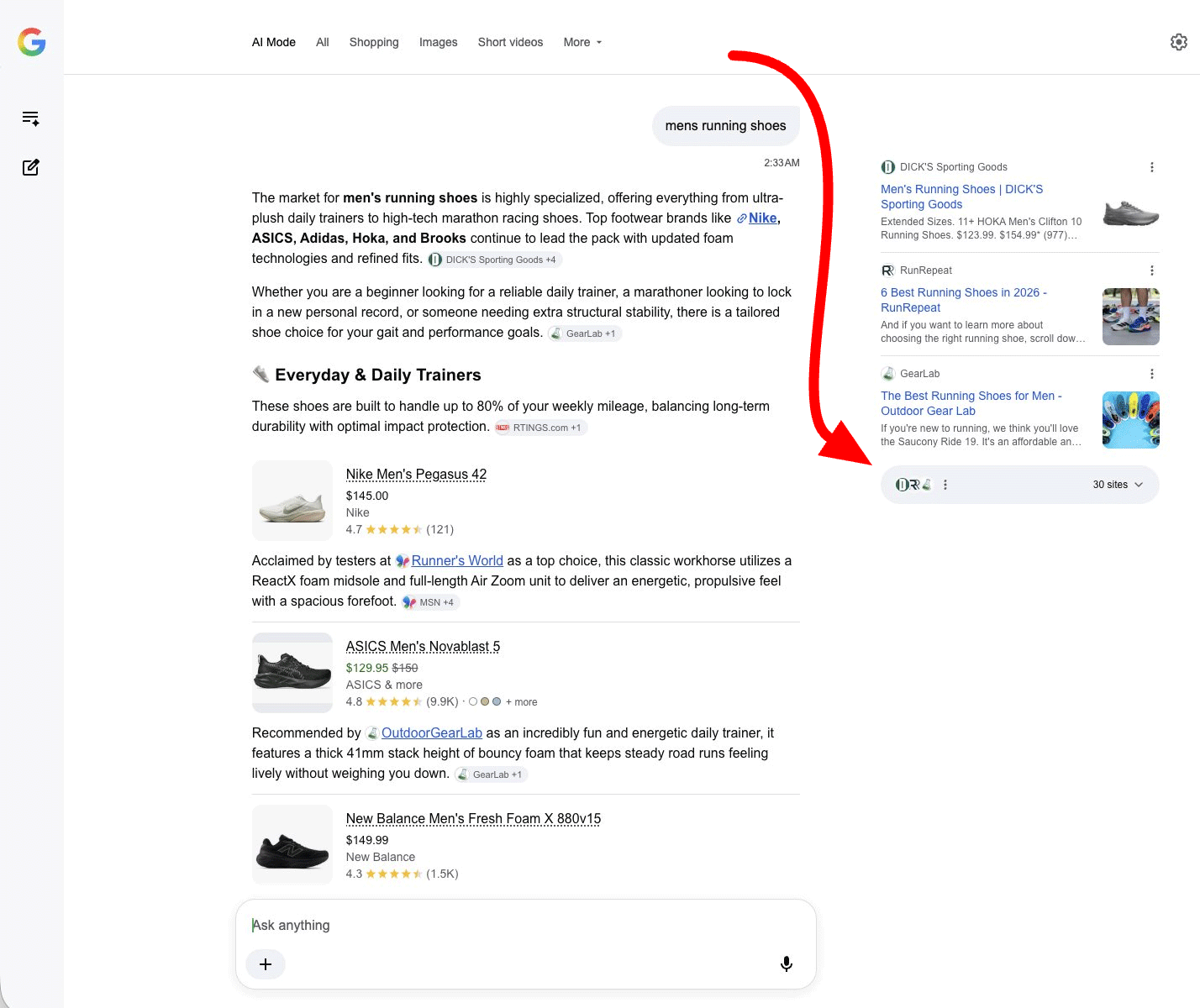
Task: Click GearLab +1 chip below Novablast description
Action: tap(491, 774)
